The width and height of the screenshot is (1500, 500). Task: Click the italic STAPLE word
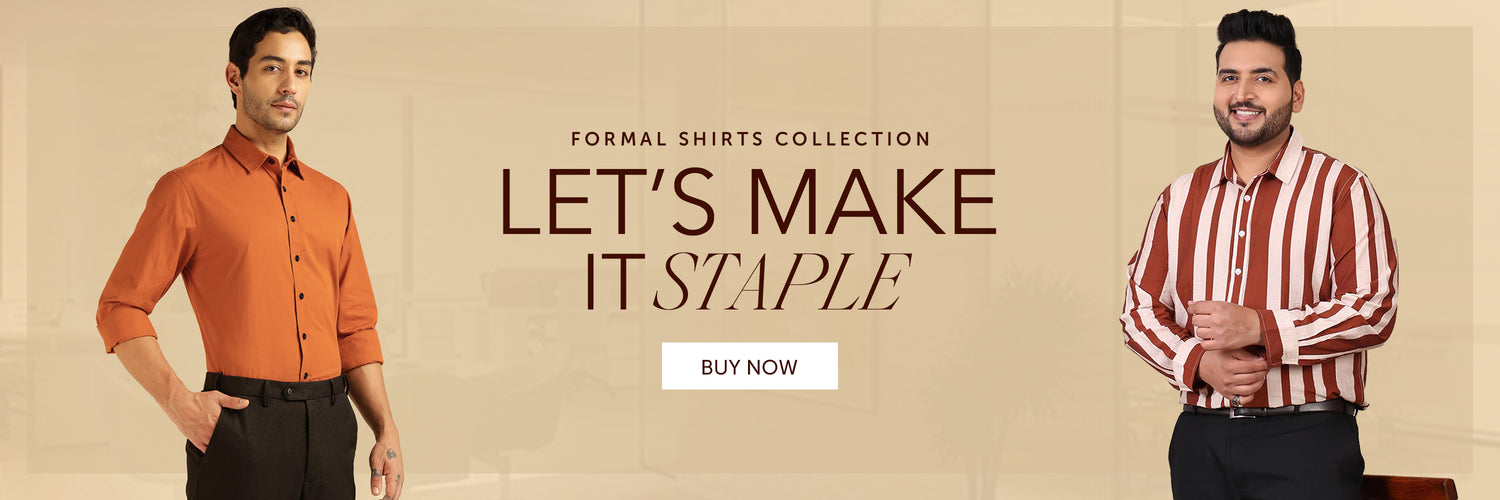[x=781, y=282]
